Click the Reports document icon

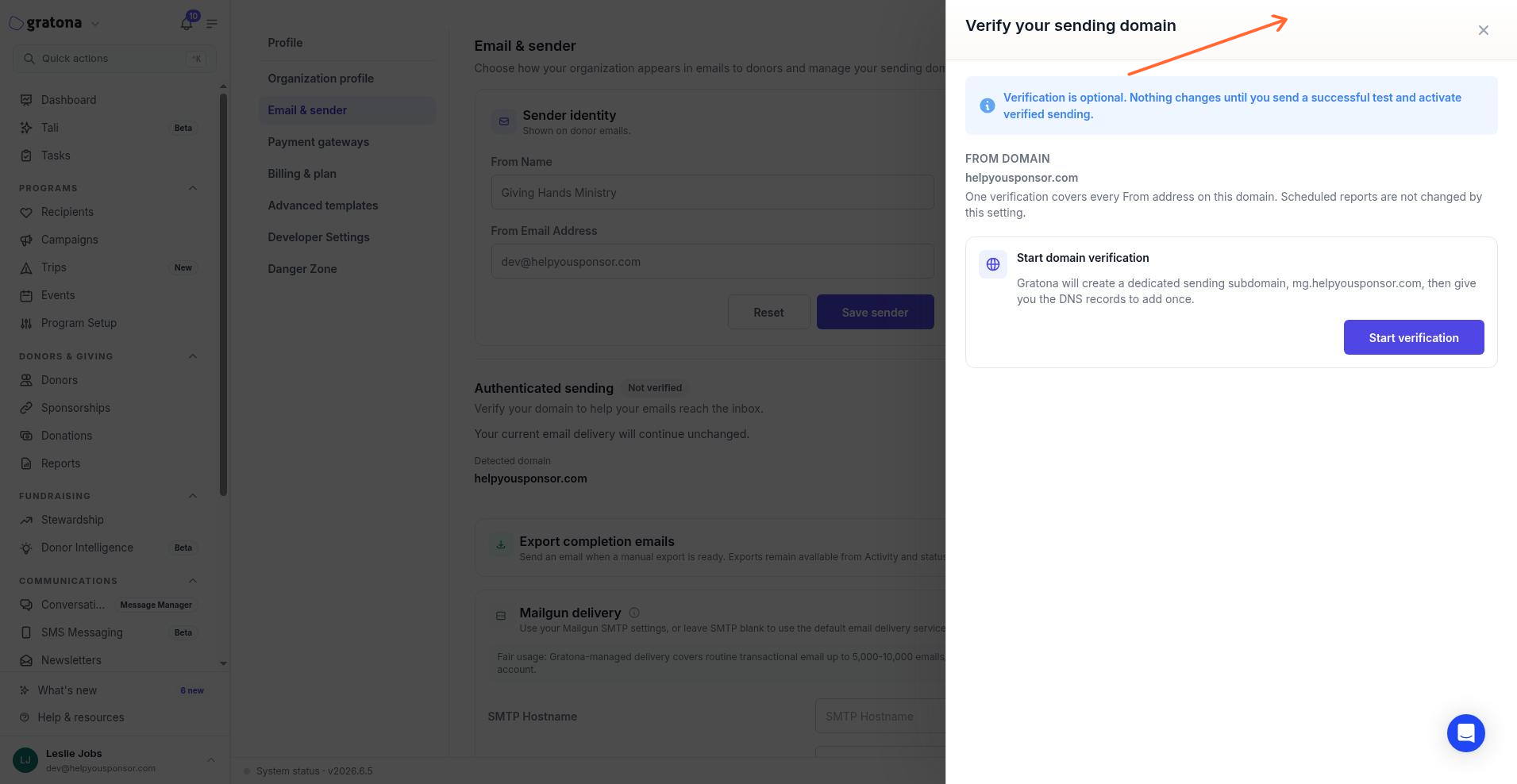point(26,463)
